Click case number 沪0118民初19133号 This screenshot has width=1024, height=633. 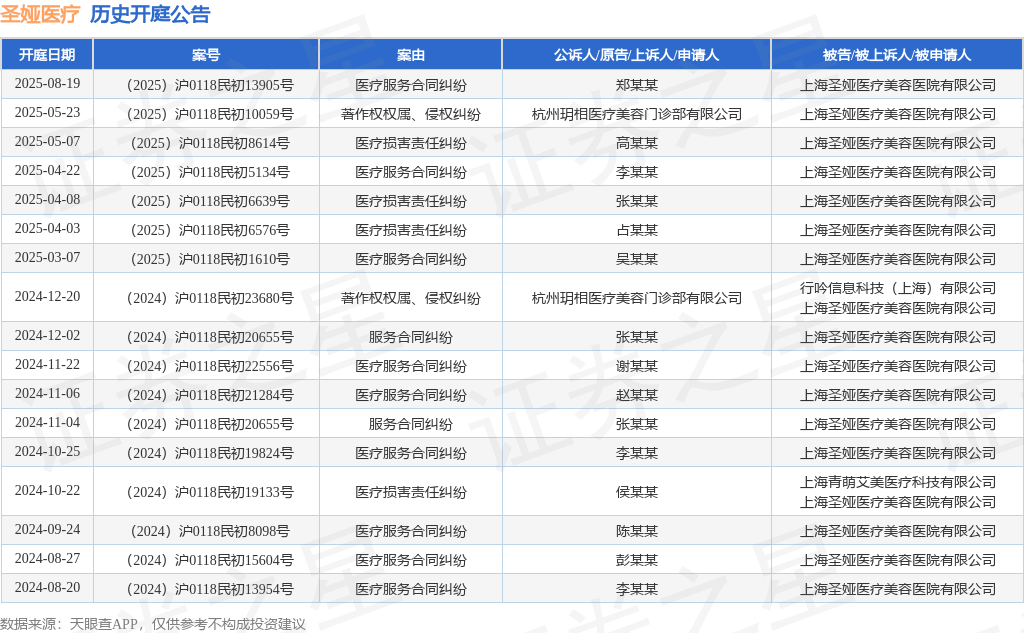pos(234,492)
